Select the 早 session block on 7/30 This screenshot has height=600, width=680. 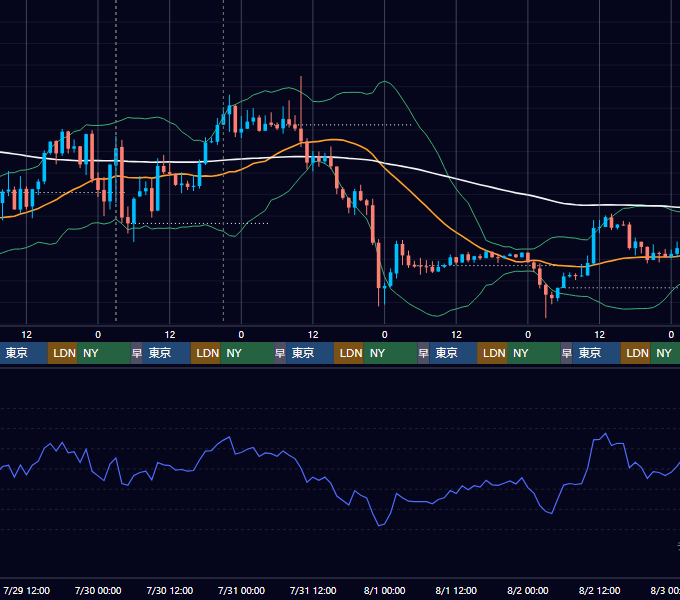pos(137,353)
